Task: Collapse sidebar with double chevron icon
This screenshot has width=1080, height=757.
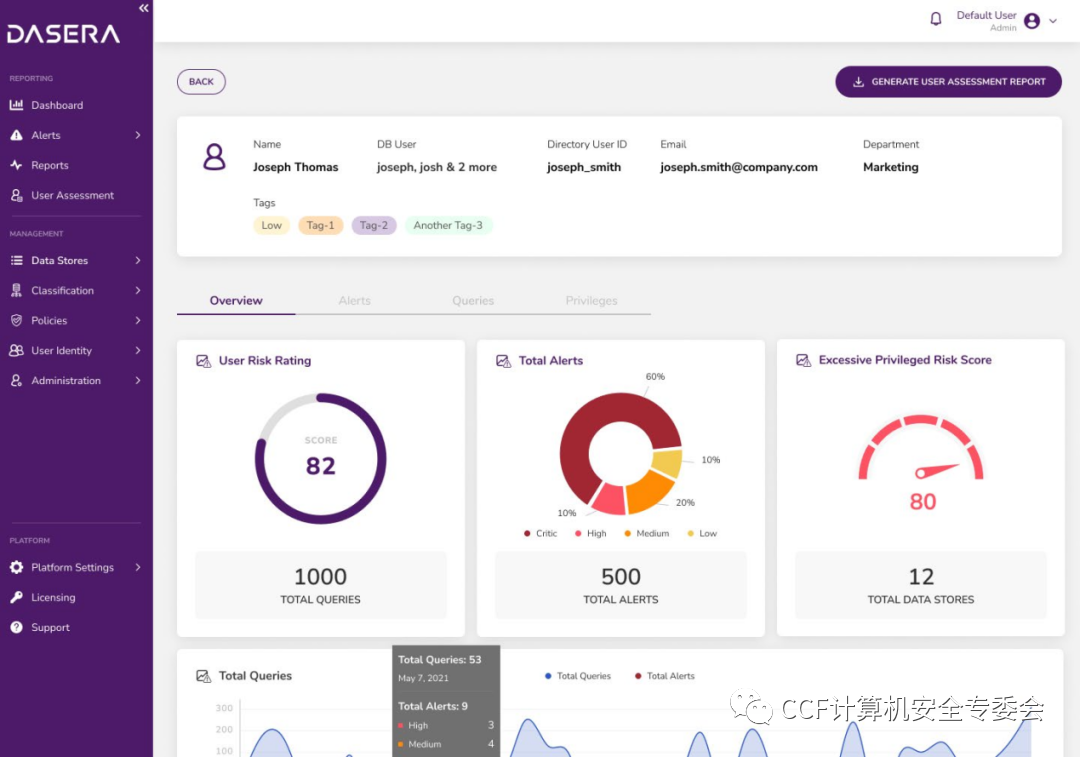Action: click(x=143, y=8)
